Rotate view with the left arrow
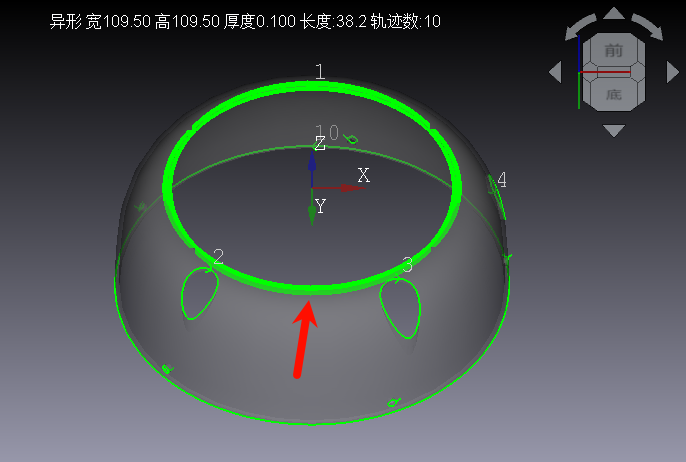Image resolution: width=686 pixels, height=462 pixels. tap(556, 72)
